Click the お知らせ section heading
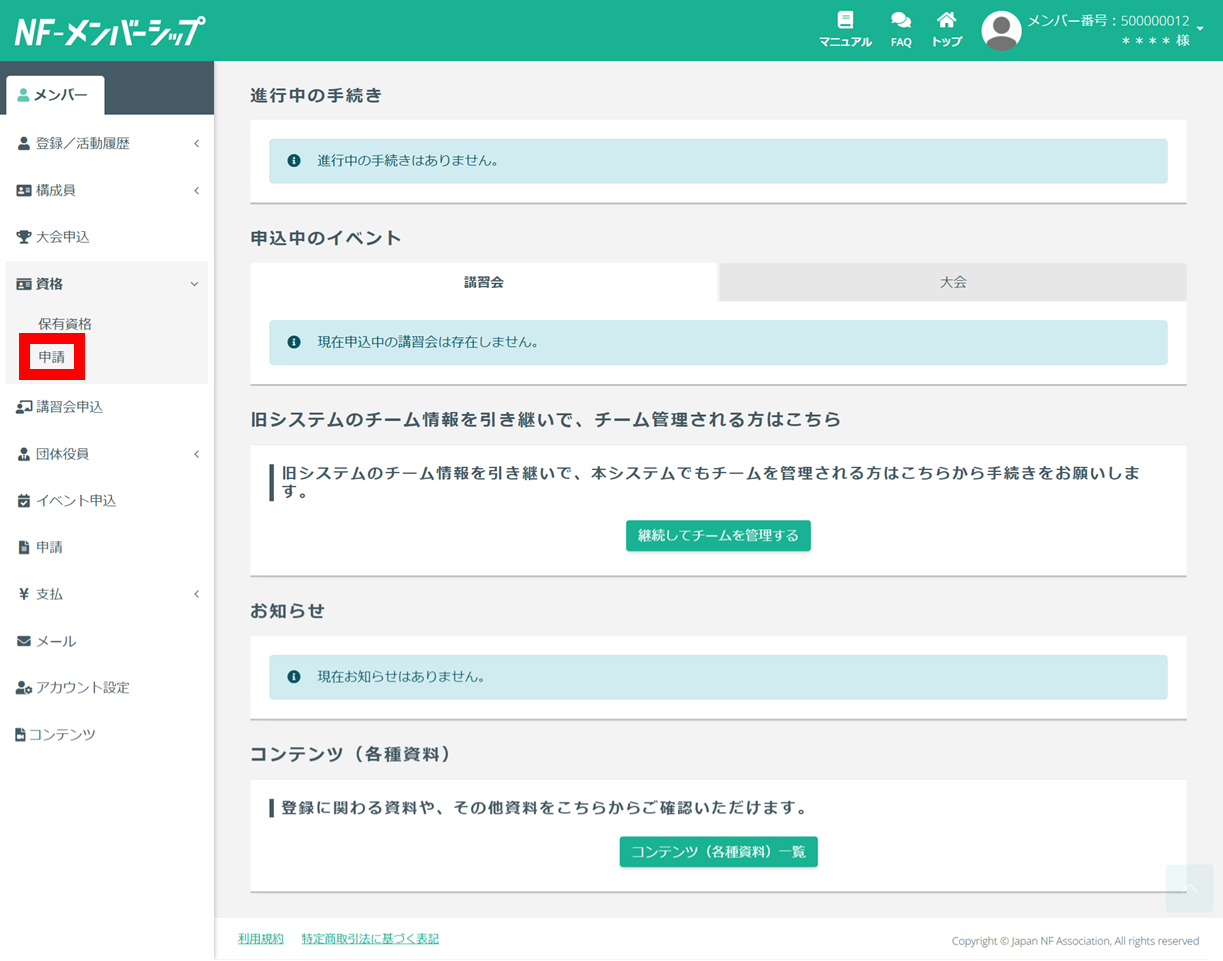 click(288, 611)
